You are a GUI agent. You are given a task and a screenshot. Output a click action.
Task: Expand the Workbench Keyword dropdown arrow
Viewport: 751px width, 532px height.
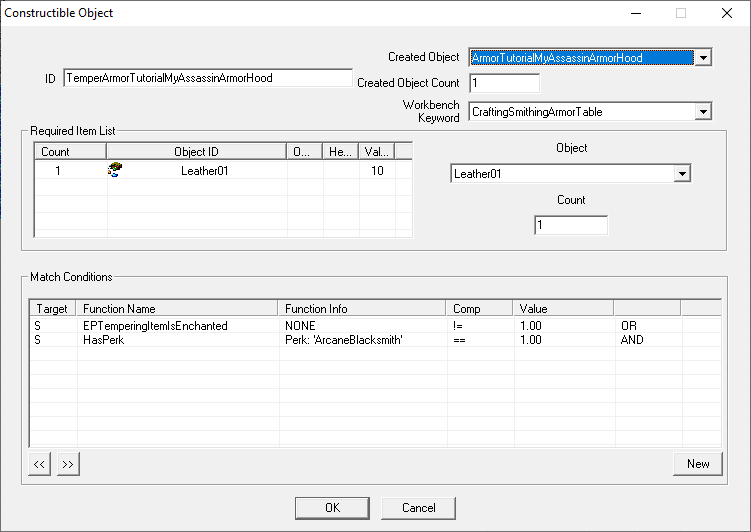(703, 112)
